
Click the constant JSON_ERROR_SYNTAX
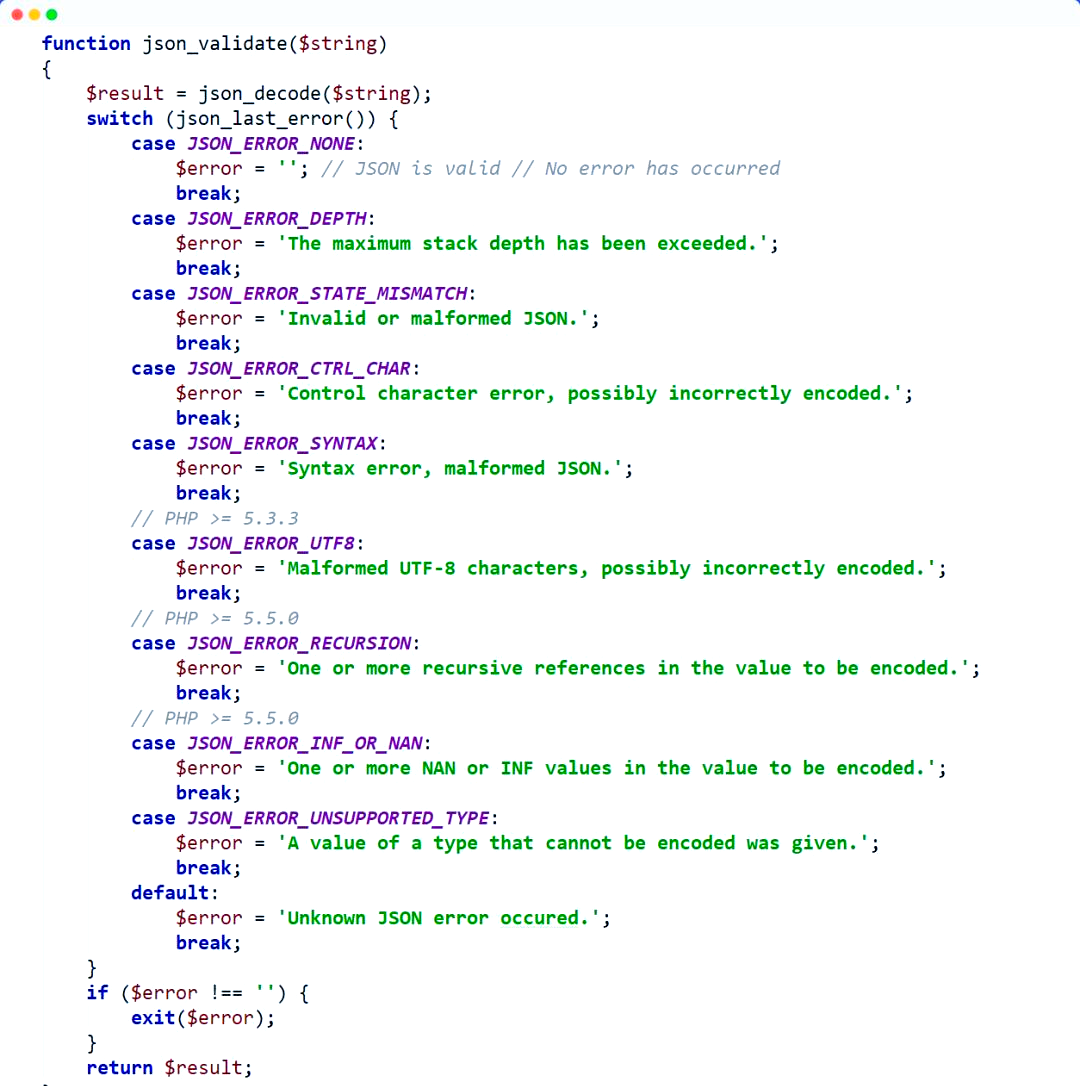pyautogui.click(x=283, y=443)
